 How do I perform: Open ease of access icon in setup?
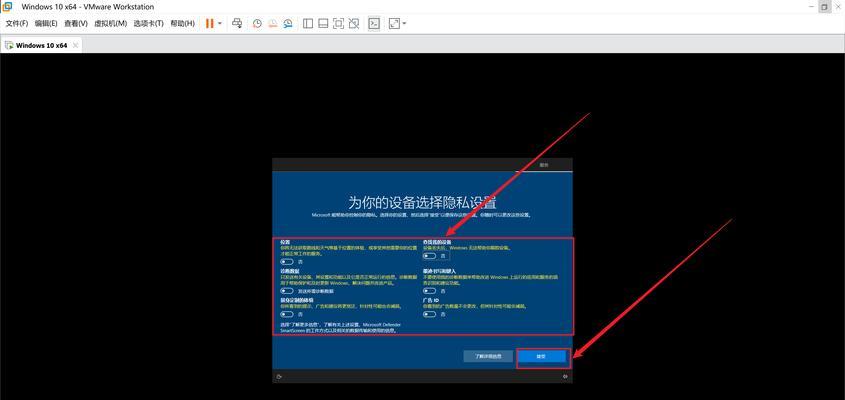pyautogui.click(x=279, y=377)
